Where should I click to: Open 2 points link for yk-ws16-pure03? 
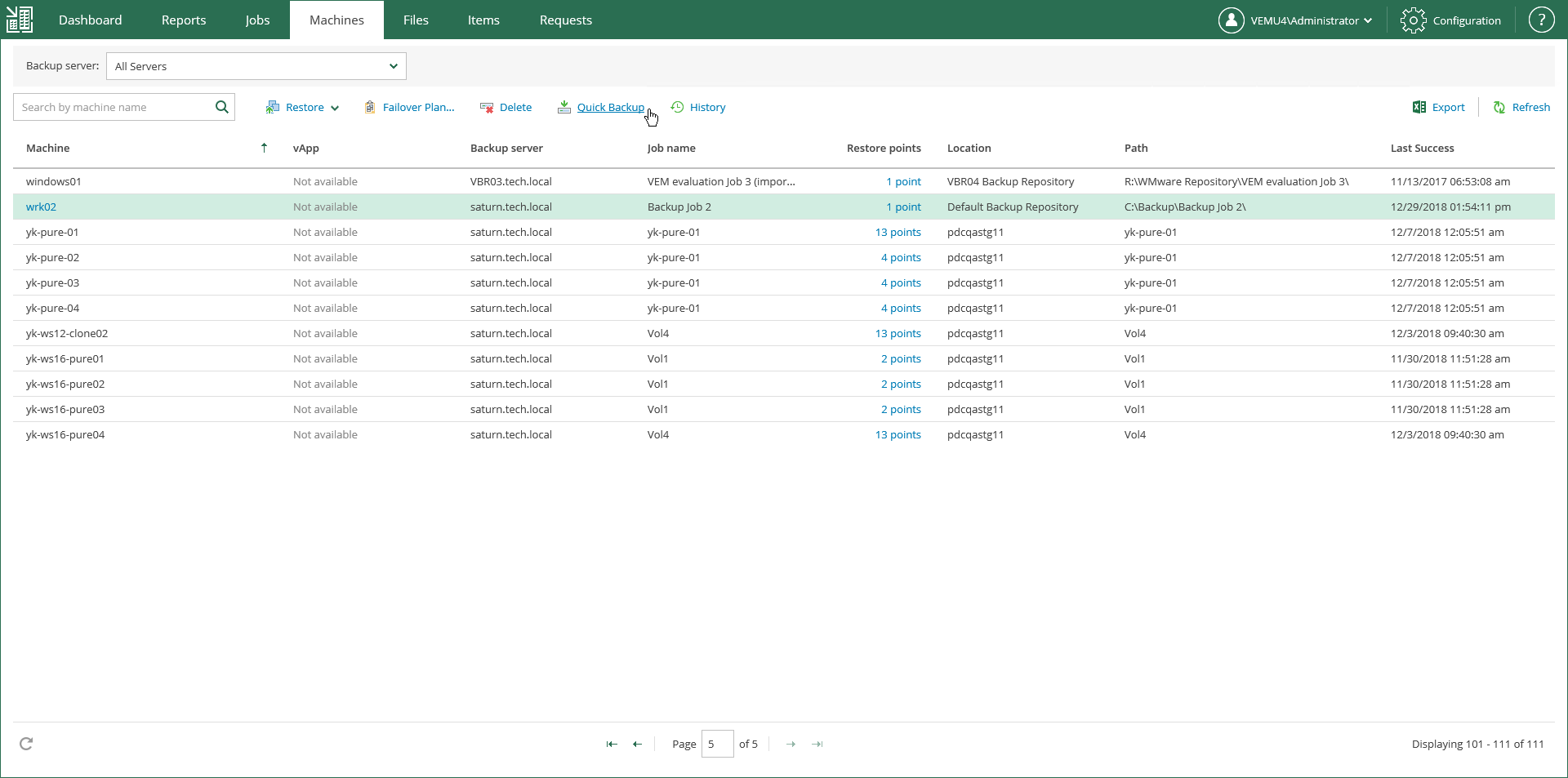(901, 409)
